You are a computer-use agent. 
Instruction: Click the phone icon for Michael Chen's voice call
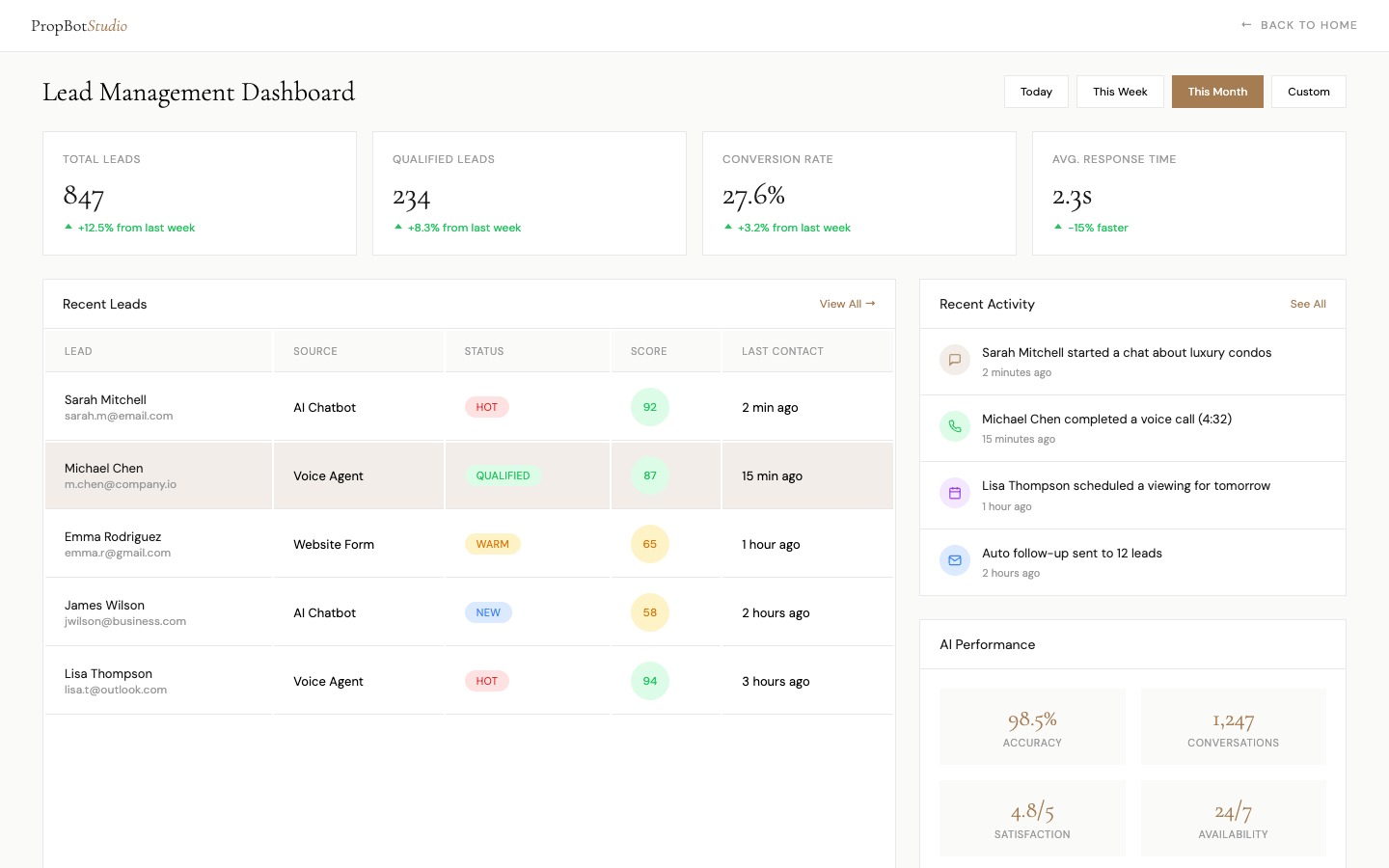[955, 426]
